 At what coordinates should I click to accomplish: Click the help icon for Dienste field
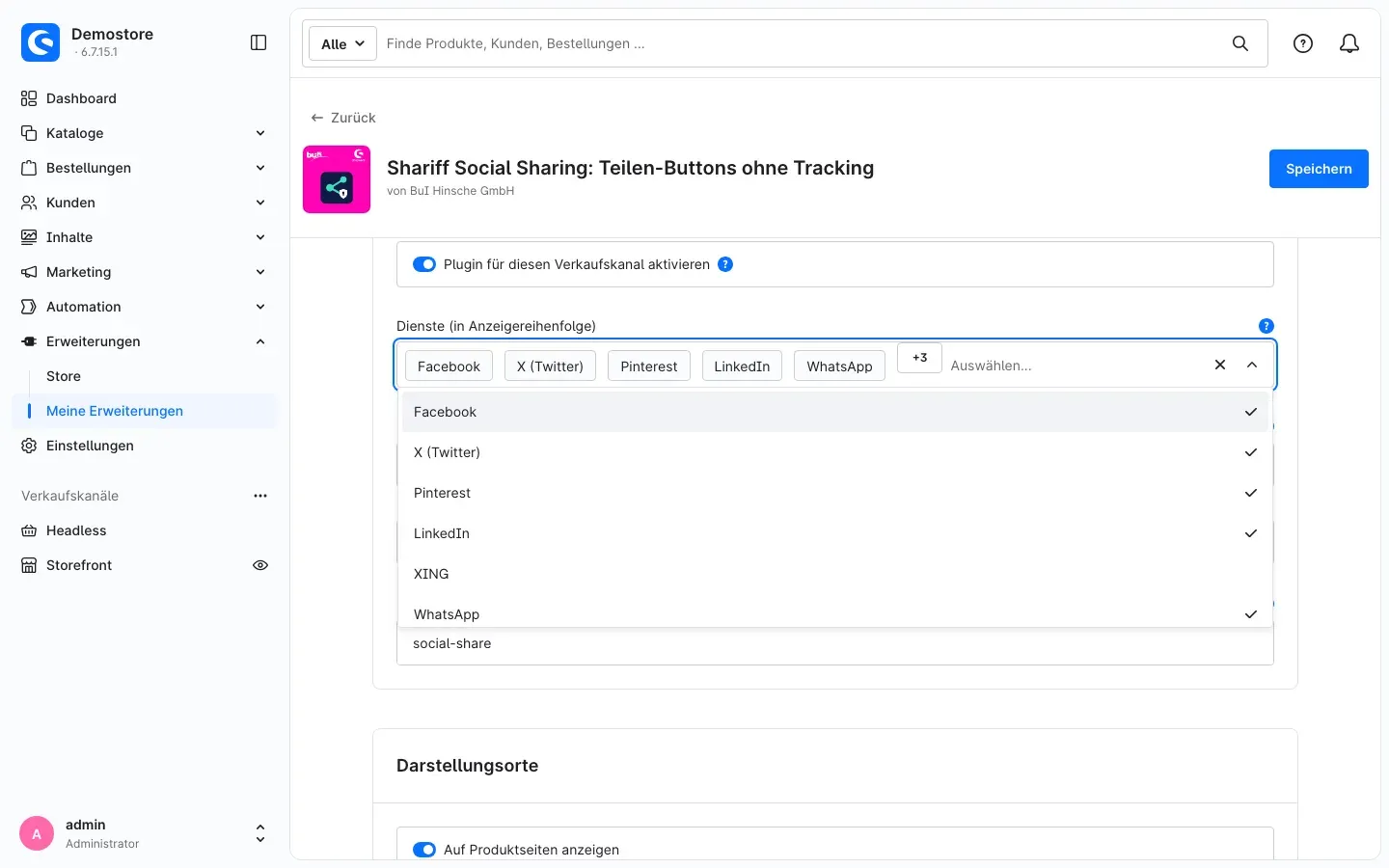(1266, 326)
